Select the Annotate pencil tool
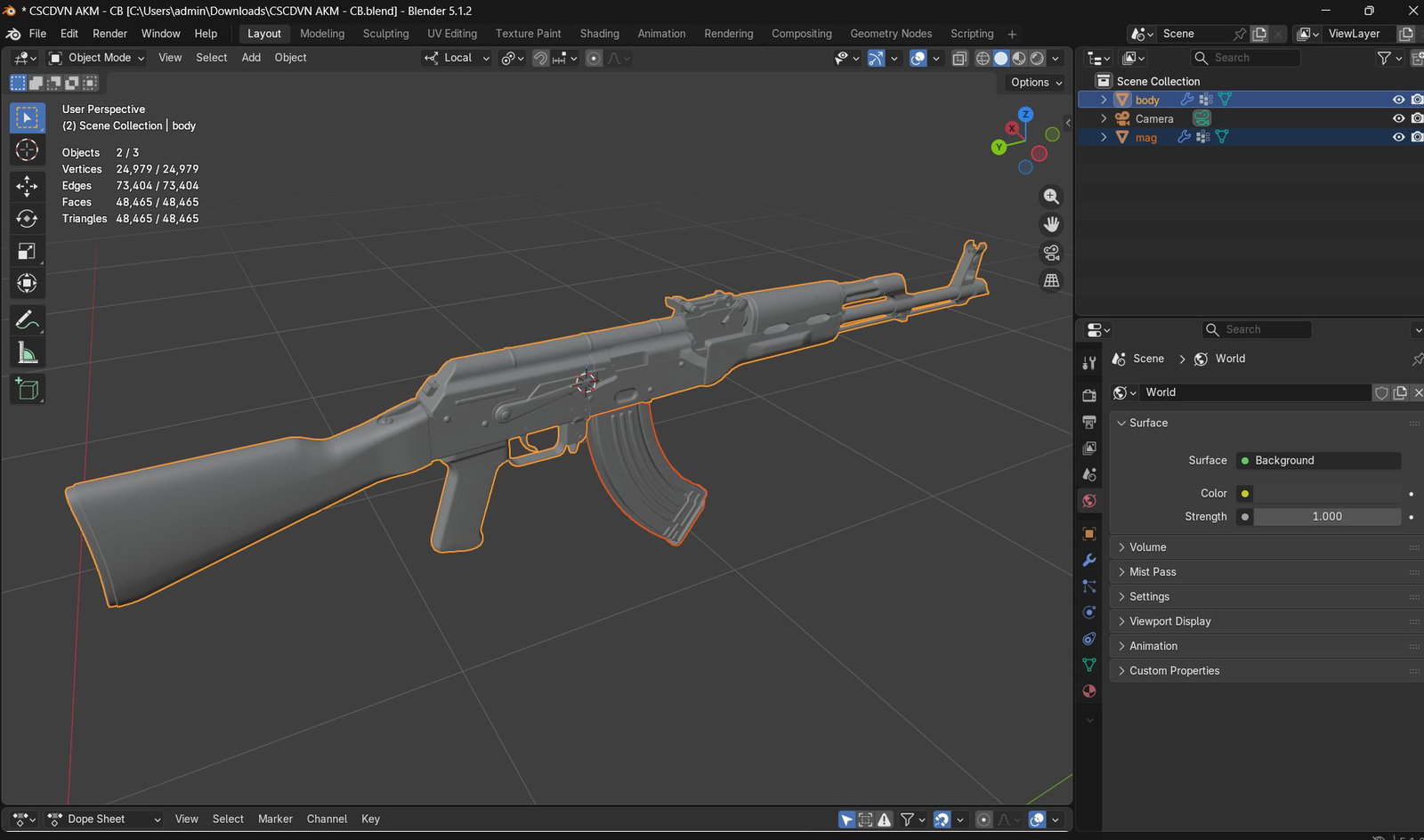The image size is (1424, 840). pyautogui.click(x=27, y=319)
